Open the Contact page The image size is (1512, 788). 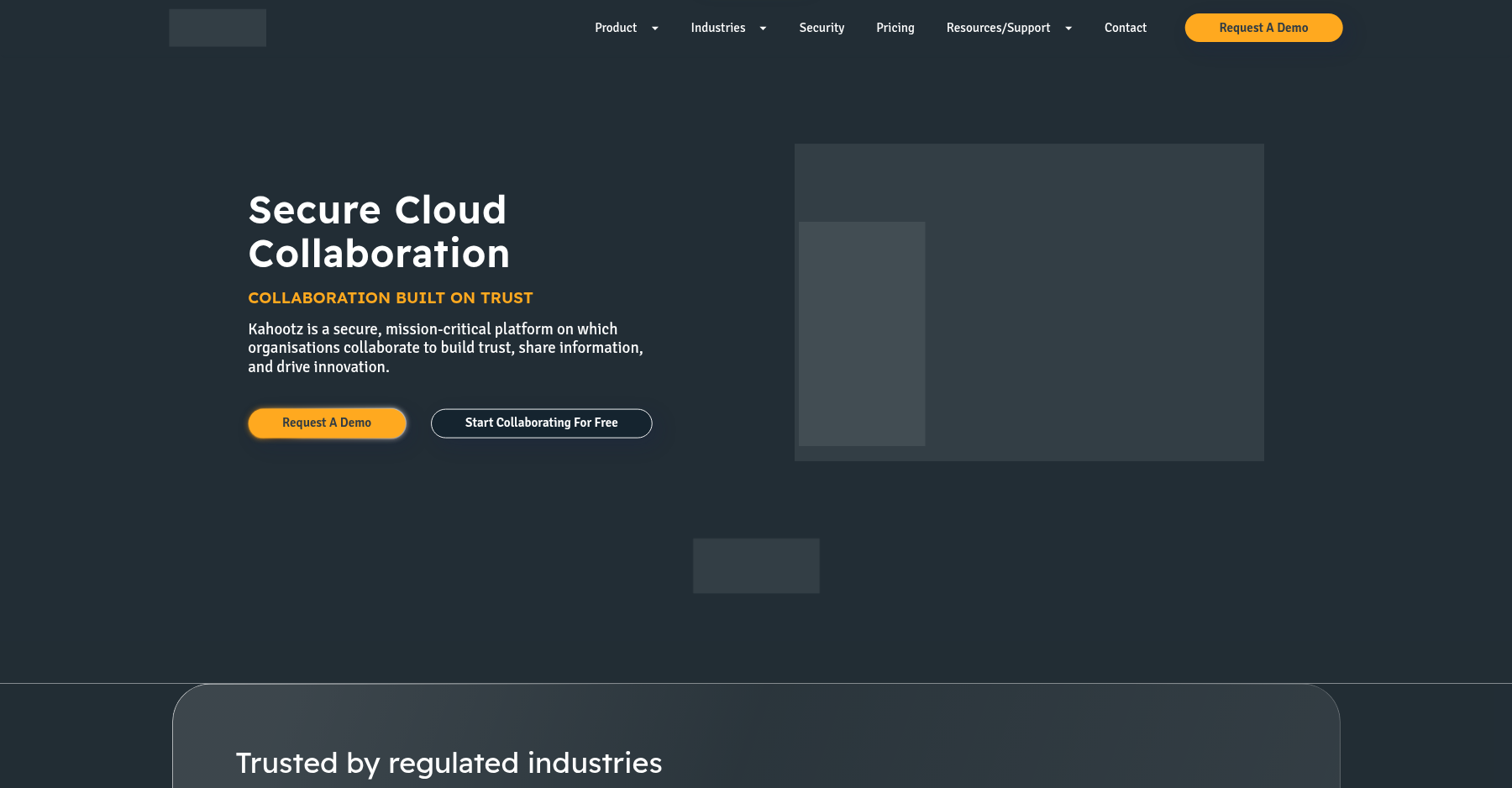click(x=1126, y=28)
